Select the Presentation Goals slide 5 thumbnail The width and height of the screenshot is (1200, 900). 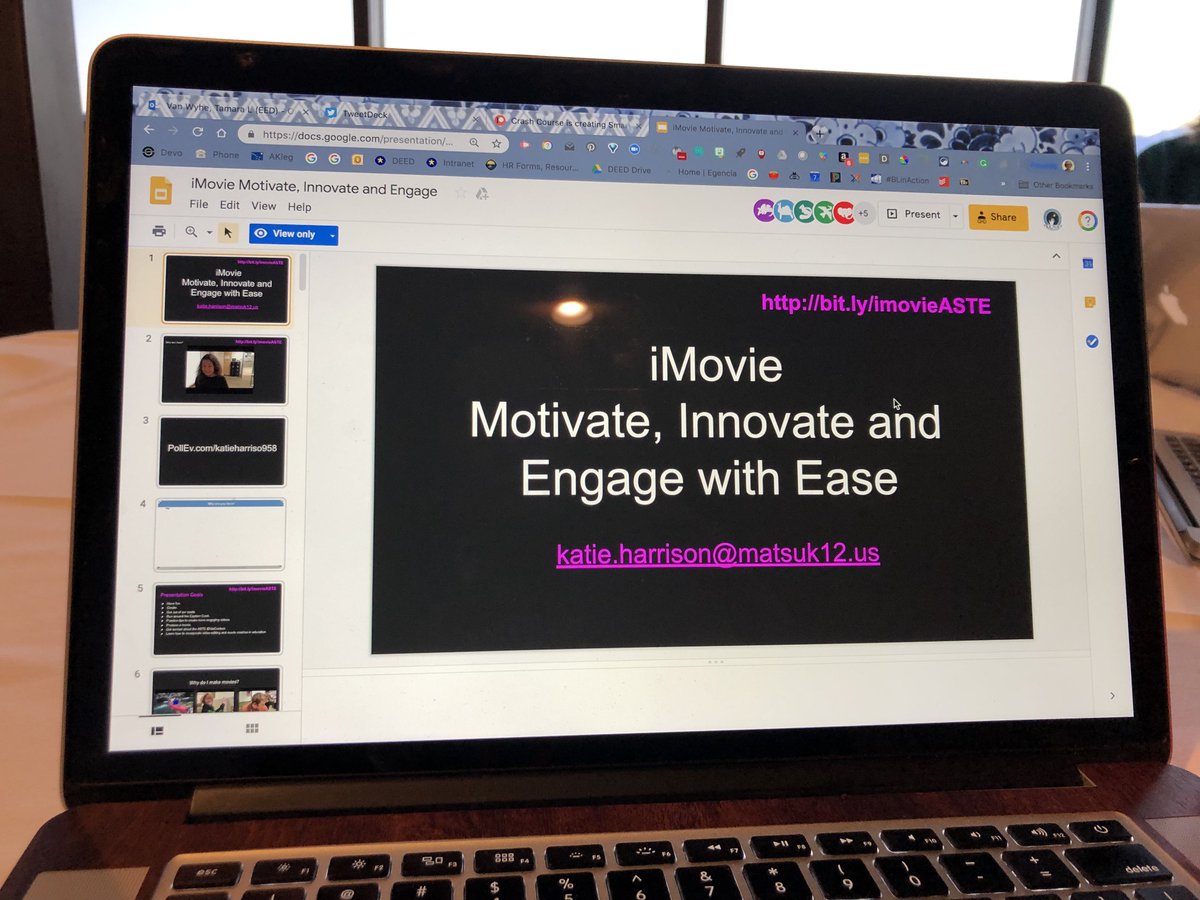click(218, 618)
